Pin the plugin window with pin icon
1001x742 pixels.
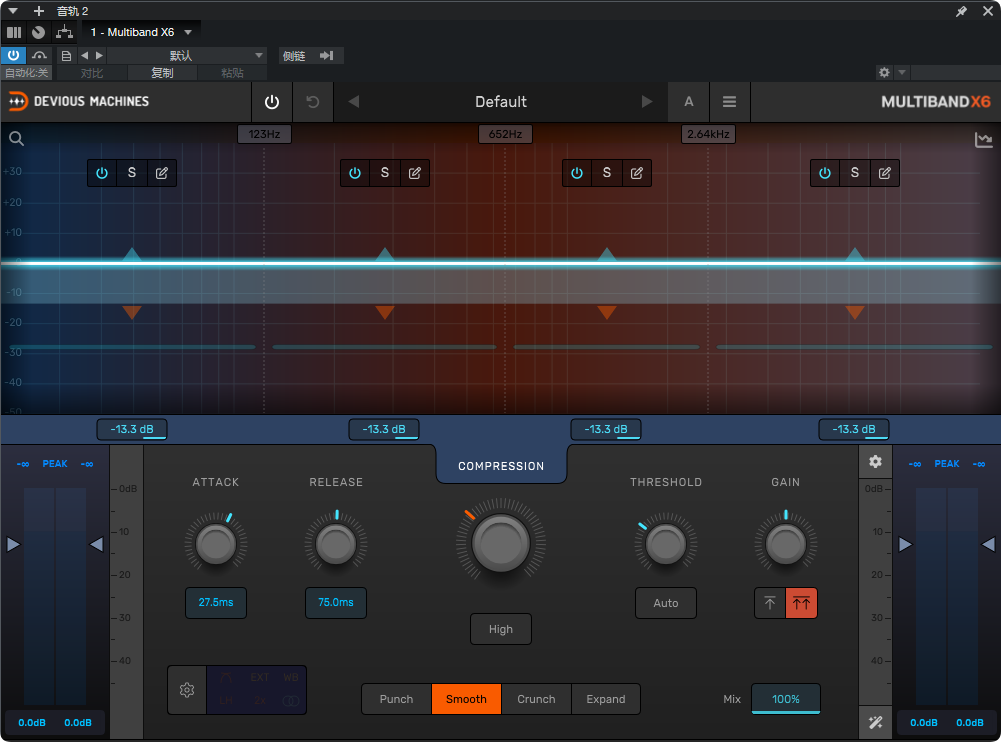(x=961, y=11)
